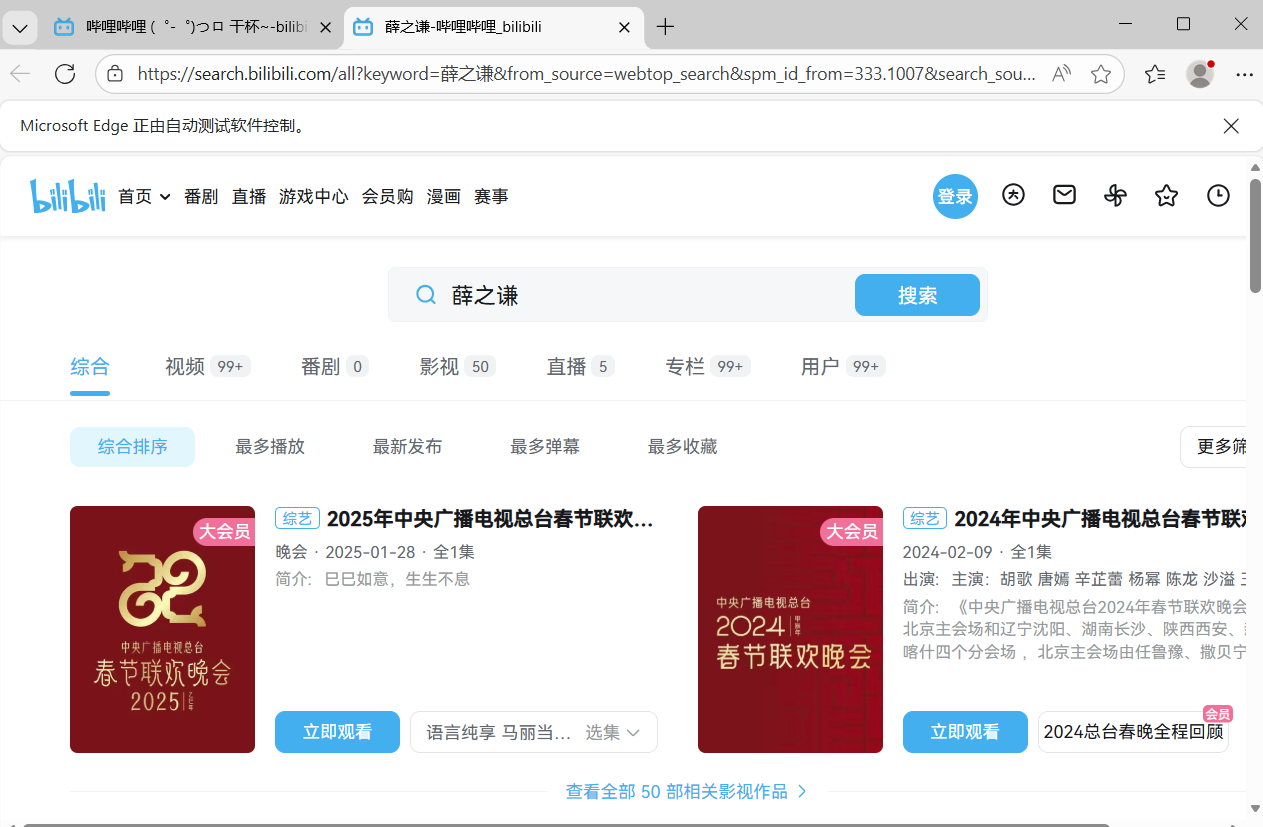Open 更多筛选 filter options

[1213, 447]
